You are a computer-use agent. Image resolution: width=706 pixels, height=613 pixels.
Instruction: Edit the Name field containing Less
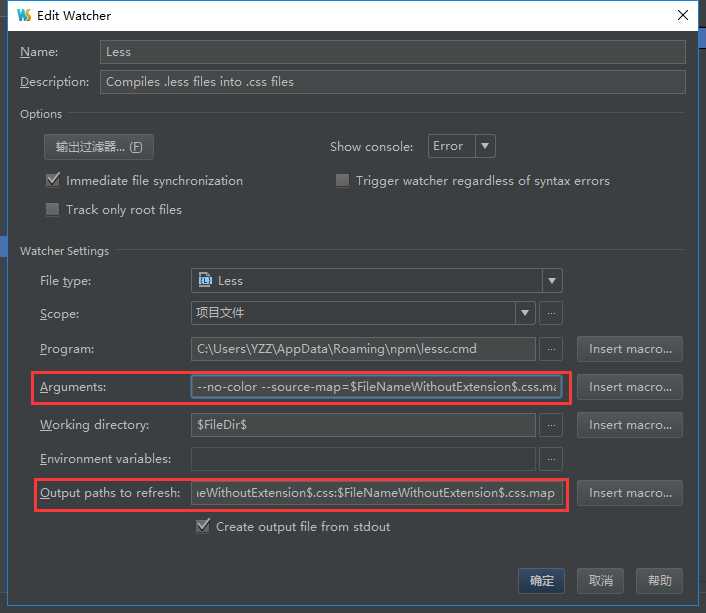[x=393, y=52]
